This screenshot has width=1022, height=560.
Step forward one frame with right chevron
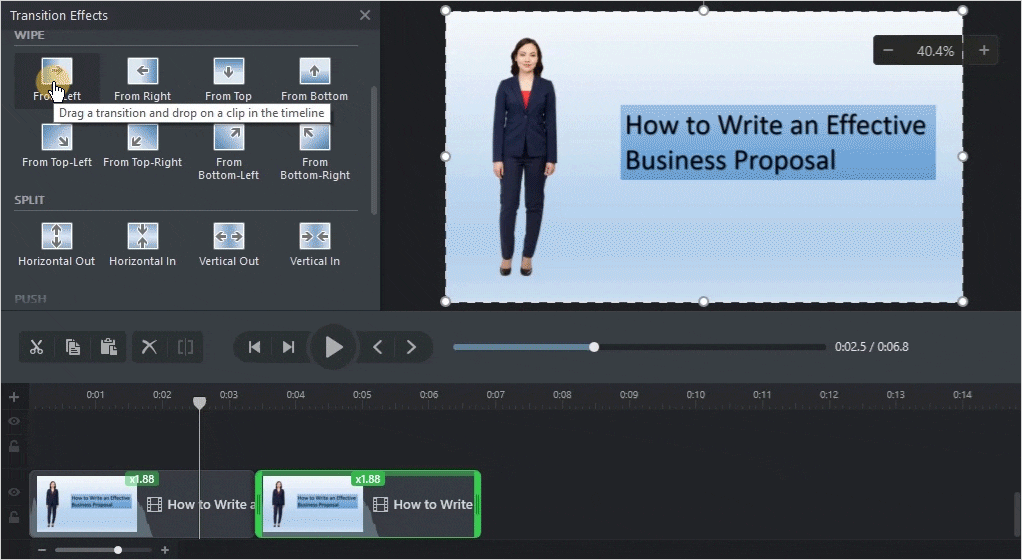(x=411, y=347)
